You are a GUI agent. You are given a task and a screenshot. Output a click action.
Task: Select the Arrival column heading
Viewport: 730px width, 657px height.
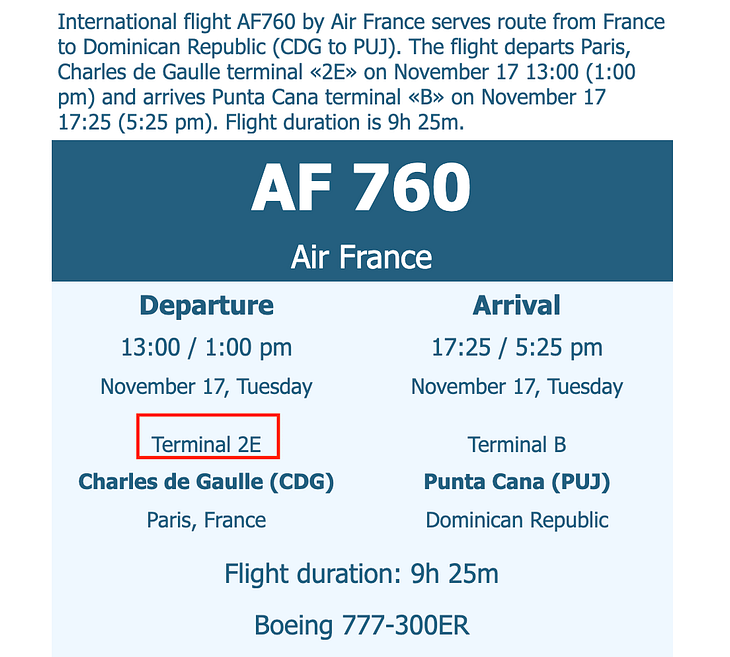pyautogui.click(x=516, y=305)
